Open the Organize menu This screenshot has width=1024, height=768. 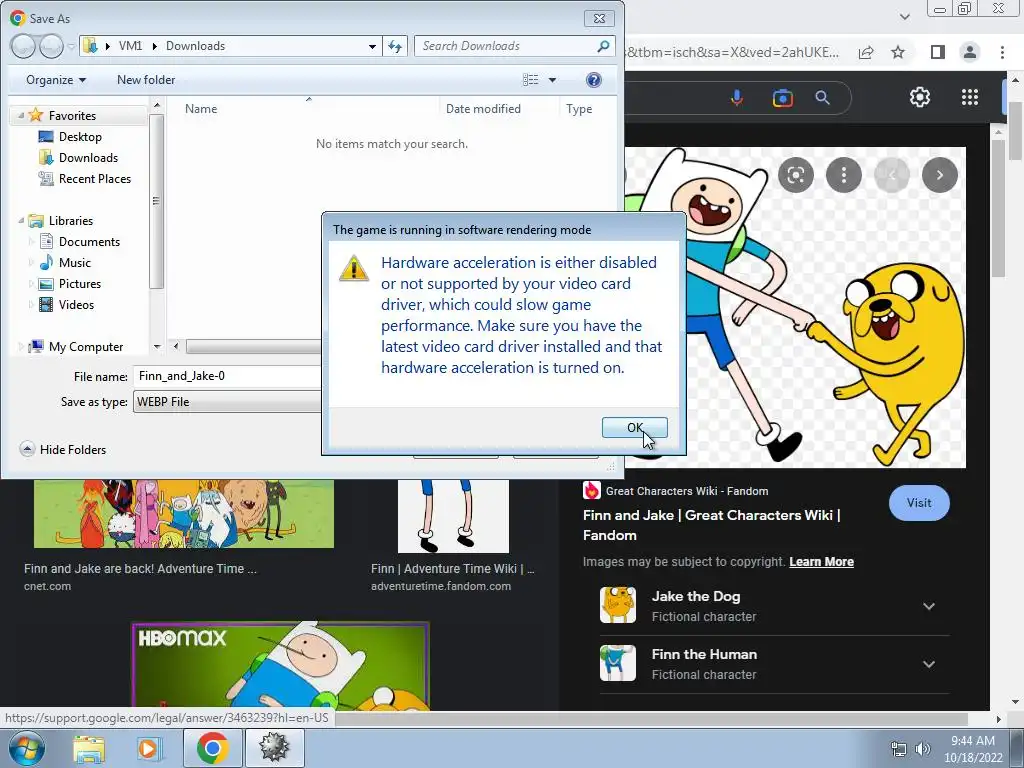(x=56, y=80)
